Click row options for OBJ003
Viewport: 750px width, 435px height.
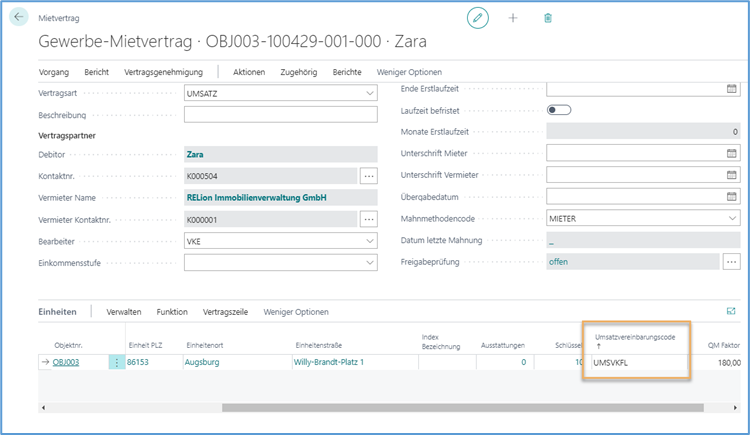point(118,362)
